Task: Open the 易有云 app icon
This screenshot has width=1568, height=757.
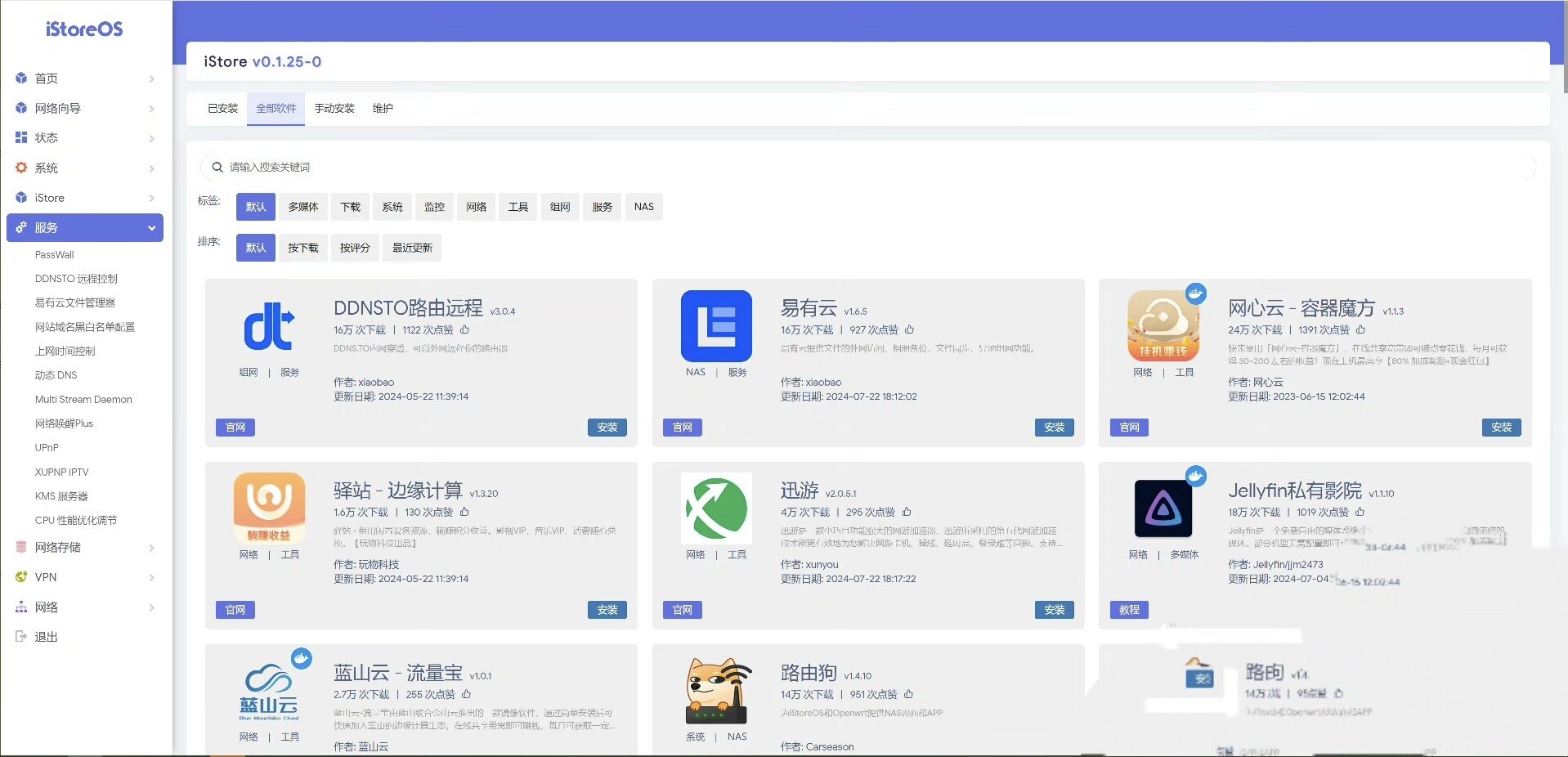Action: click(716, 326)
